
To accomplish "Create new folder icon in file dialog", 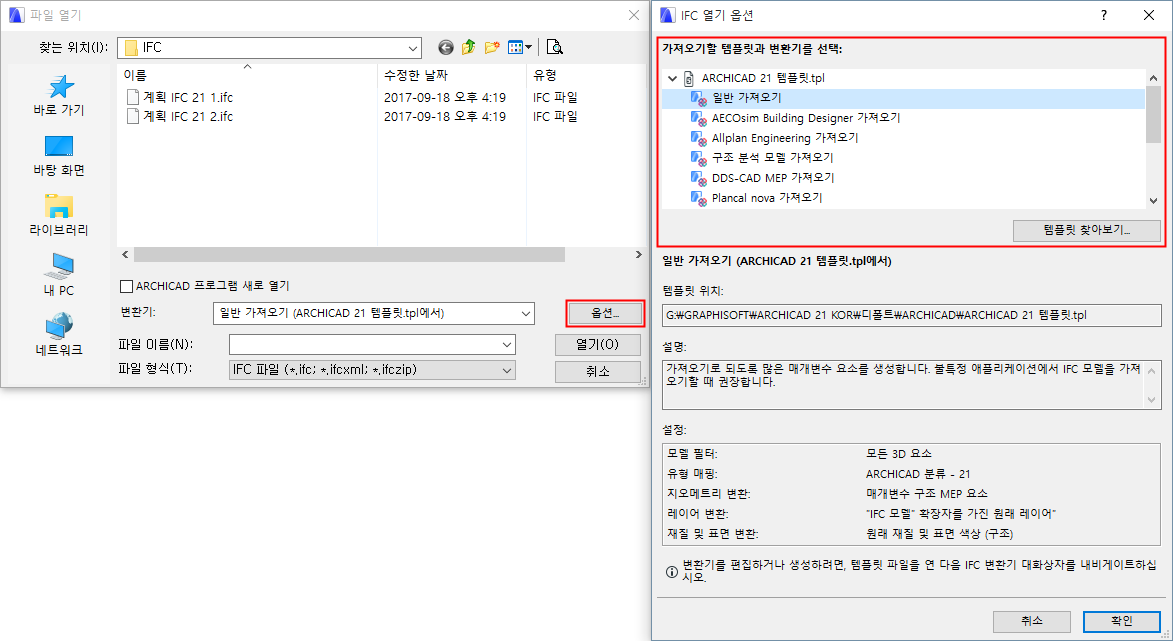I will (491, 48).
